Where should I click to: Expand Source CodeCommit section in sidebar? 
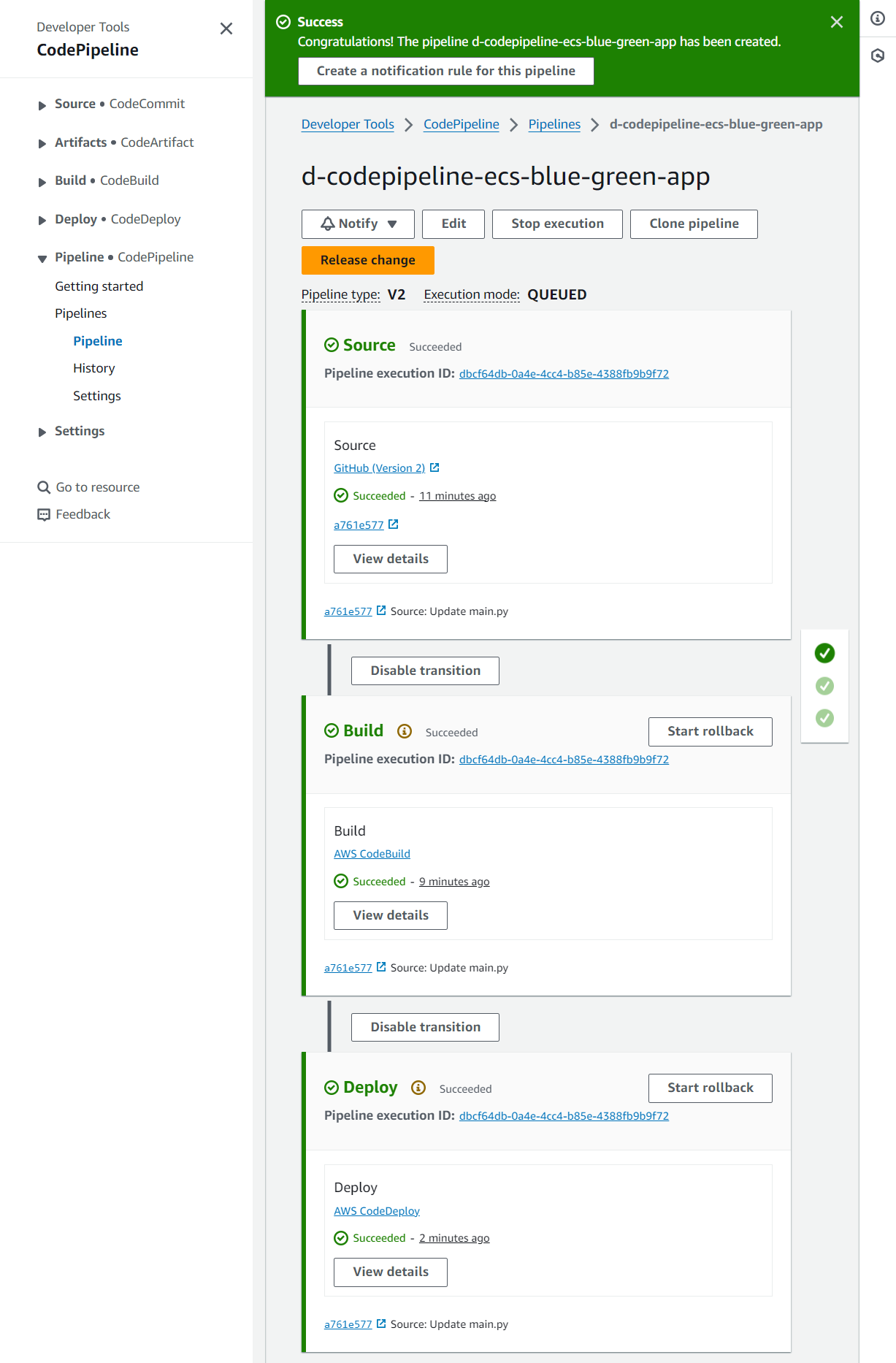pos(42,104)
